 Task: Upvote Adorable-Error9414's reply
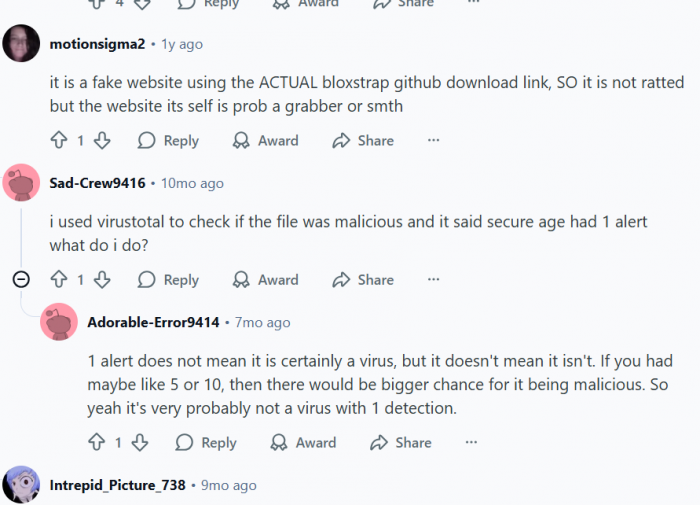[97, 442]
